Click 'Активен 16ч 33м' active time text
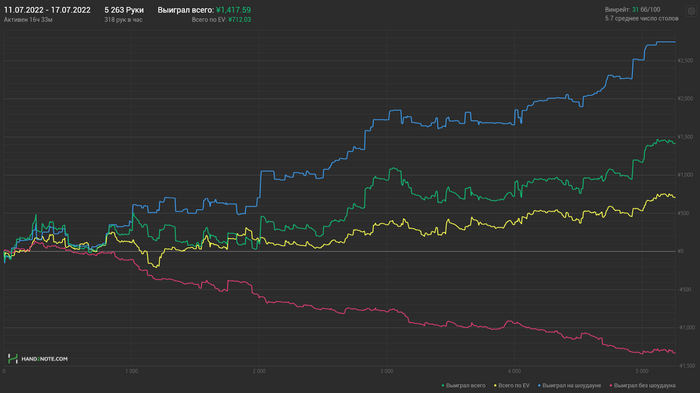The height and width of the screenshot is (393, 700). coord(28,20)
